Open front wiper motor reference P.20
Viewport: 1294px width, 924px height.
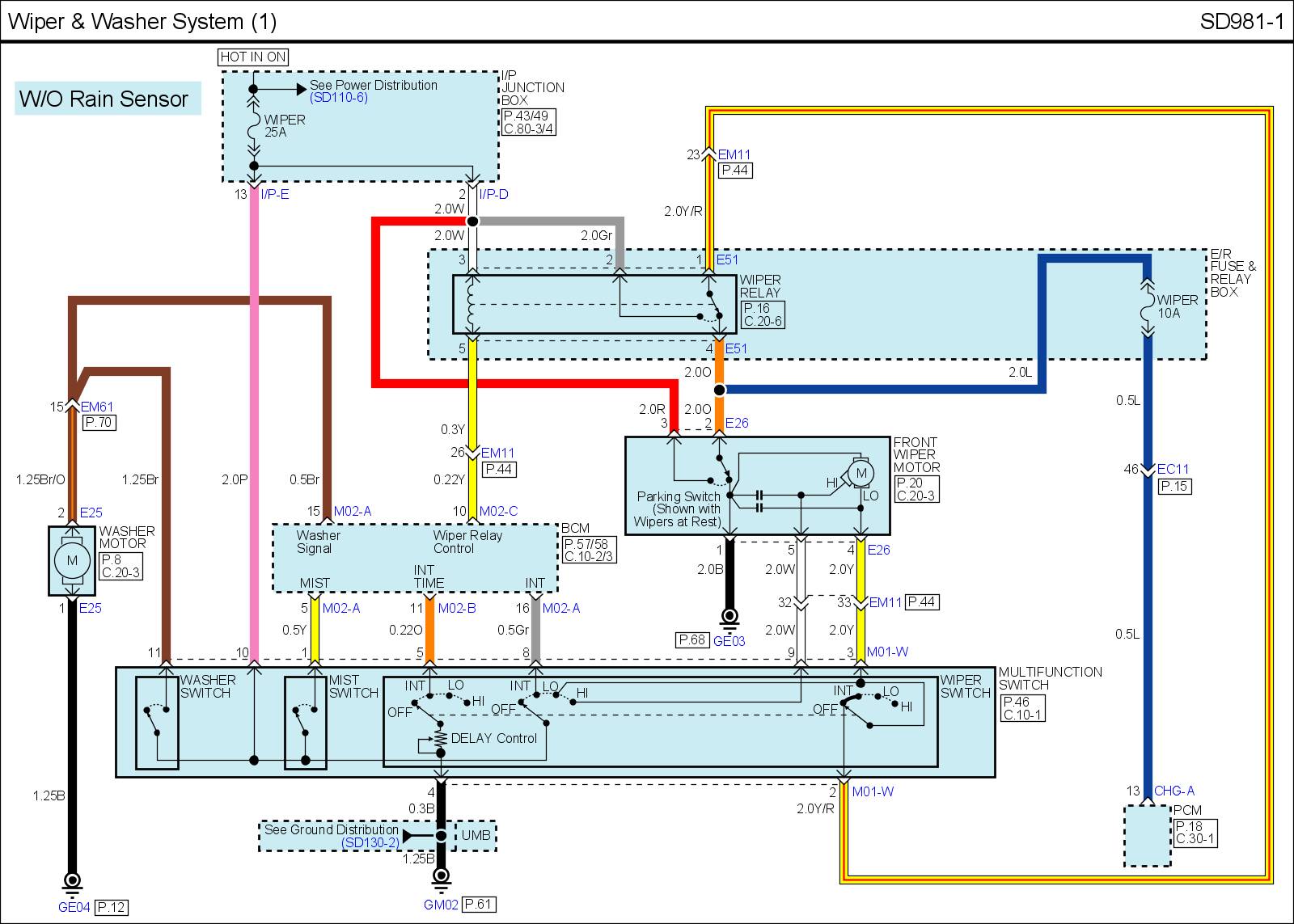click(x=916, y=489)
